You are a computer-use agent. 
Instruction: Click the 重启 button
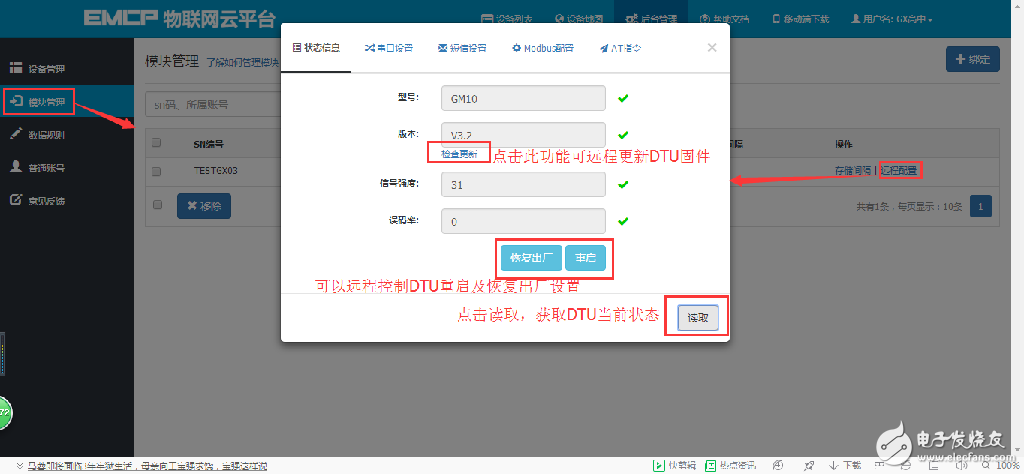pyautogui.click(x=585, y=258)
